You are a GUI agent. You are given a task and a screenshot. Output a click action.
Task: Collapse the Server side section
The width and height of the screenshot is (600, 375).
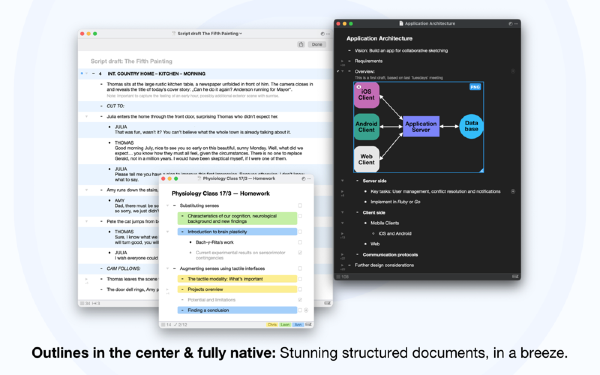tap(342, 181)
